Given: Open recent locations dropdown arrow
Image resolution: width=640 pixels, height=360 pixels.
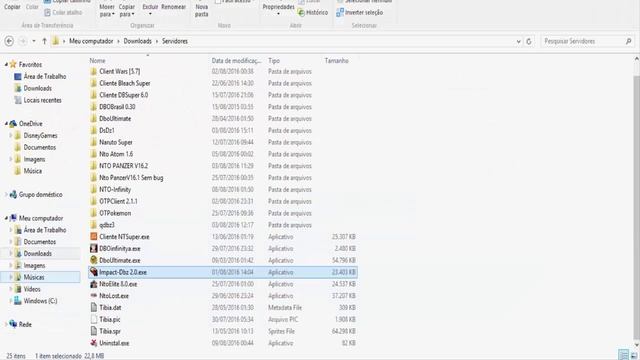Looking at the screenshot, I should coord(34,41).
